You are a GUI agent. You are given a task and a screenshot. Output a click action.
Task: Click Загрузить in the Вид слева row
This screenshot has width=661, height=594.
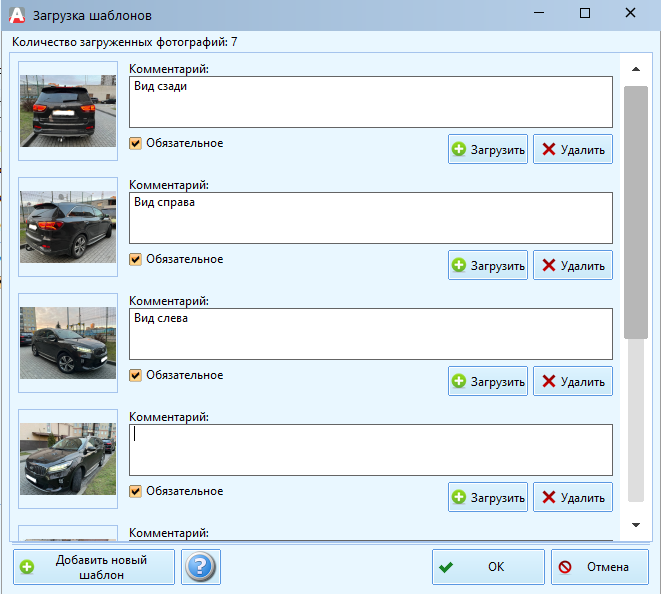point(488,381)
